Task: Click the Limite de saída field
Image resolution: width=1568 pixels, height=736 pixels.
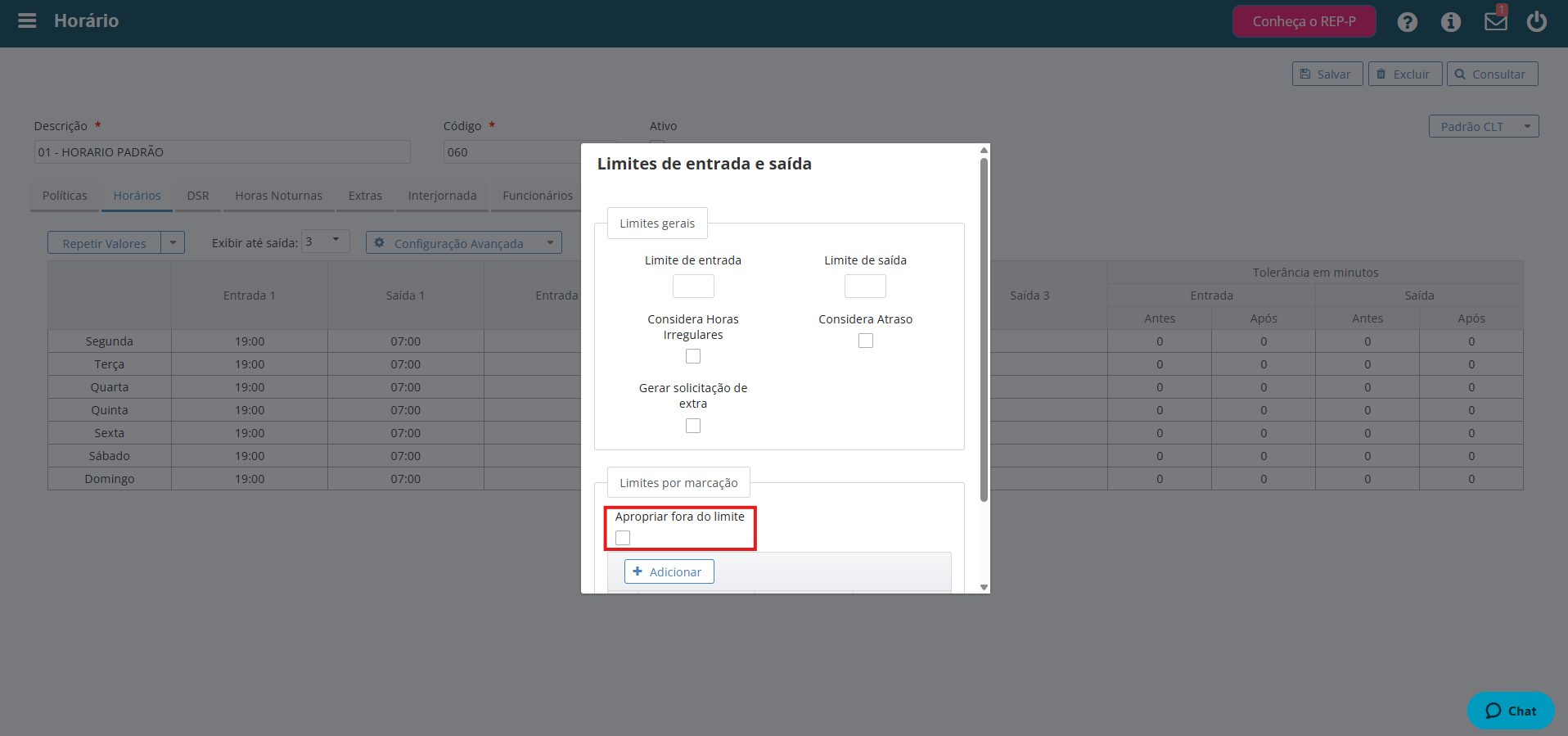Action: 865,286
